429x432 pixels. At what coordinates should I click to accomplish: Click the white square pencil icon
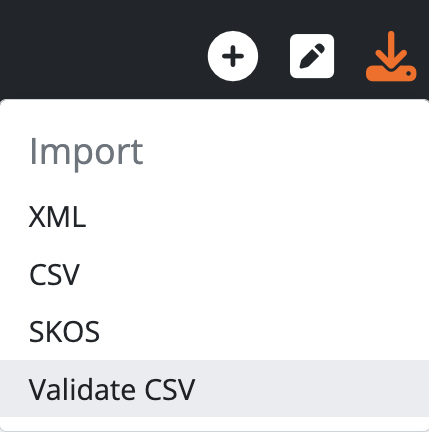312,56
